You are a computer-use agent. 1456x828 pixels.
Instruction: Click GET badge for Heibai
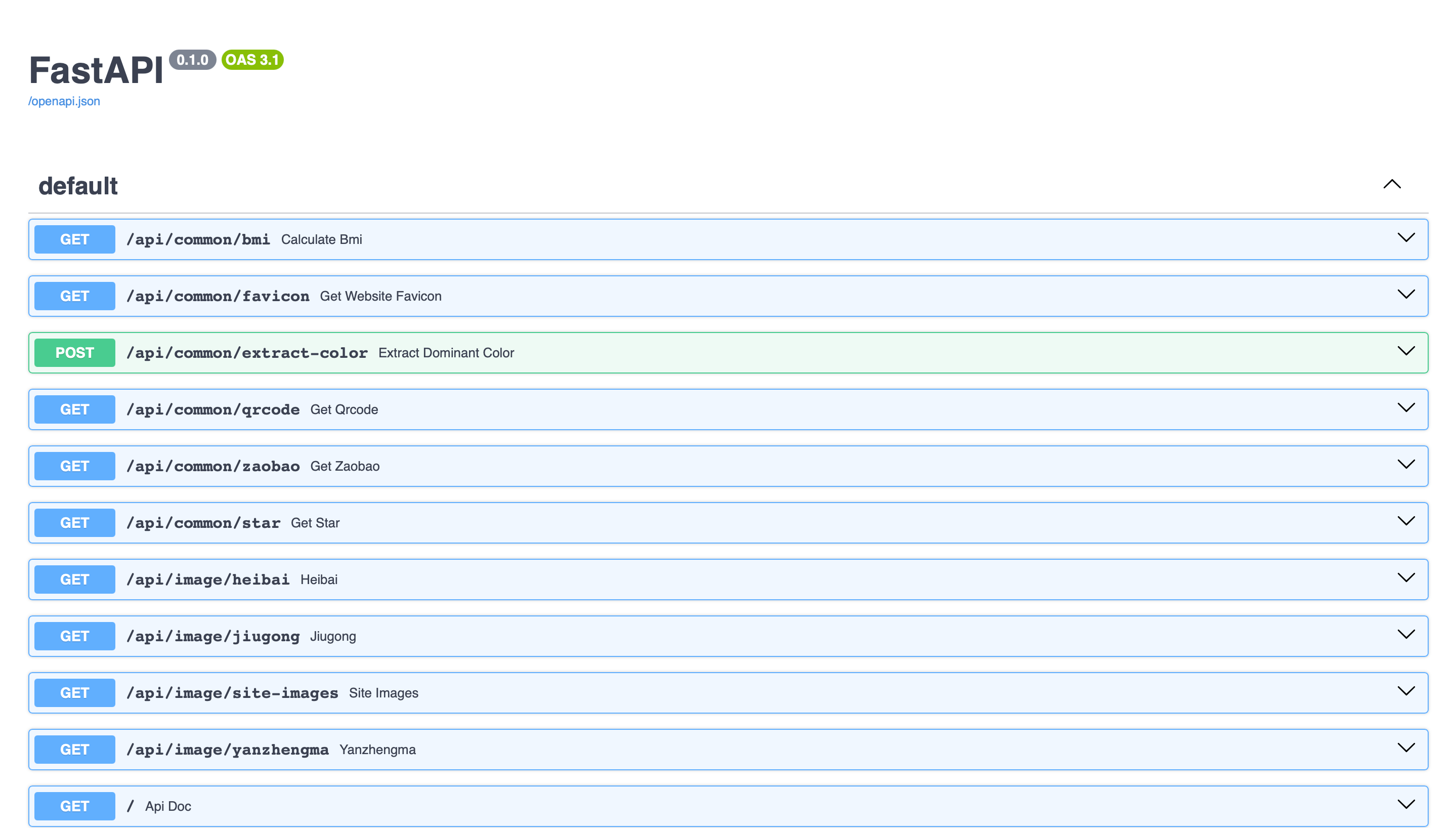tap(74, 579)
